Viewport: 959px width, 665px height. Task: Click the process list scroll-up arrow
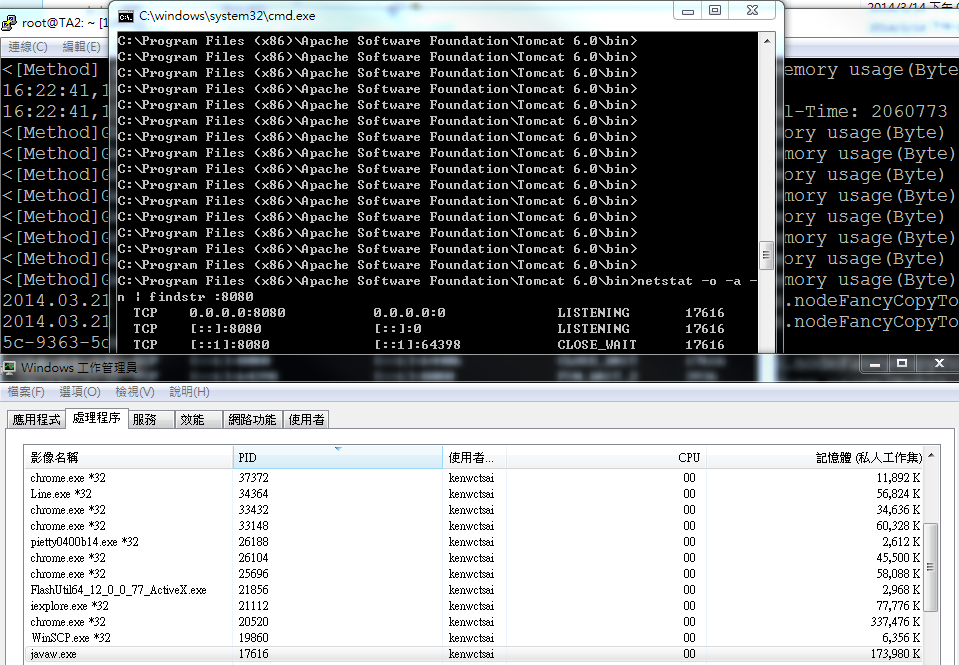coord(930,457)
